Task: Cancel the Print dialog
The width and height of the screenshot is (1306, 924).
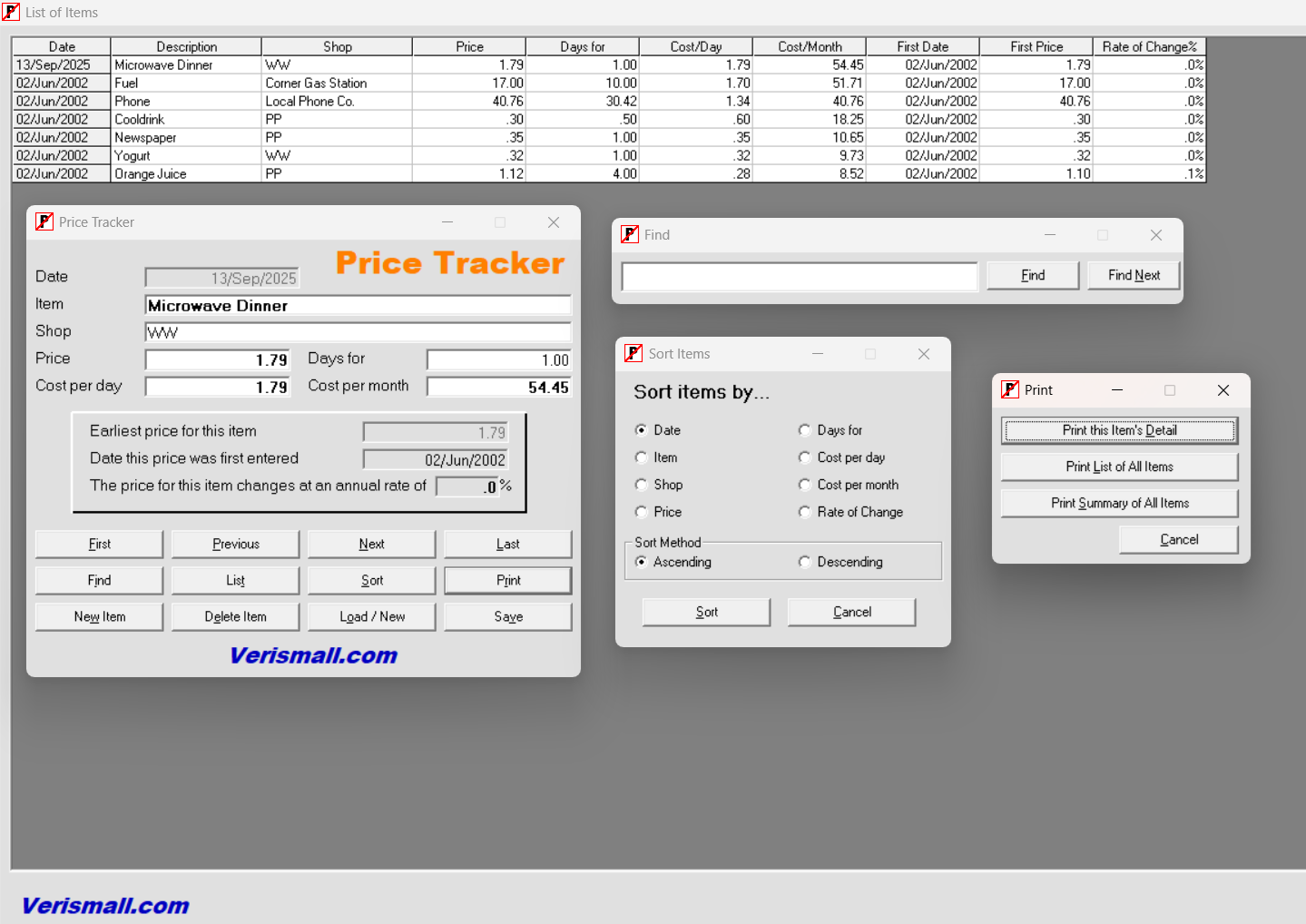Action: tap(1178, 539)
